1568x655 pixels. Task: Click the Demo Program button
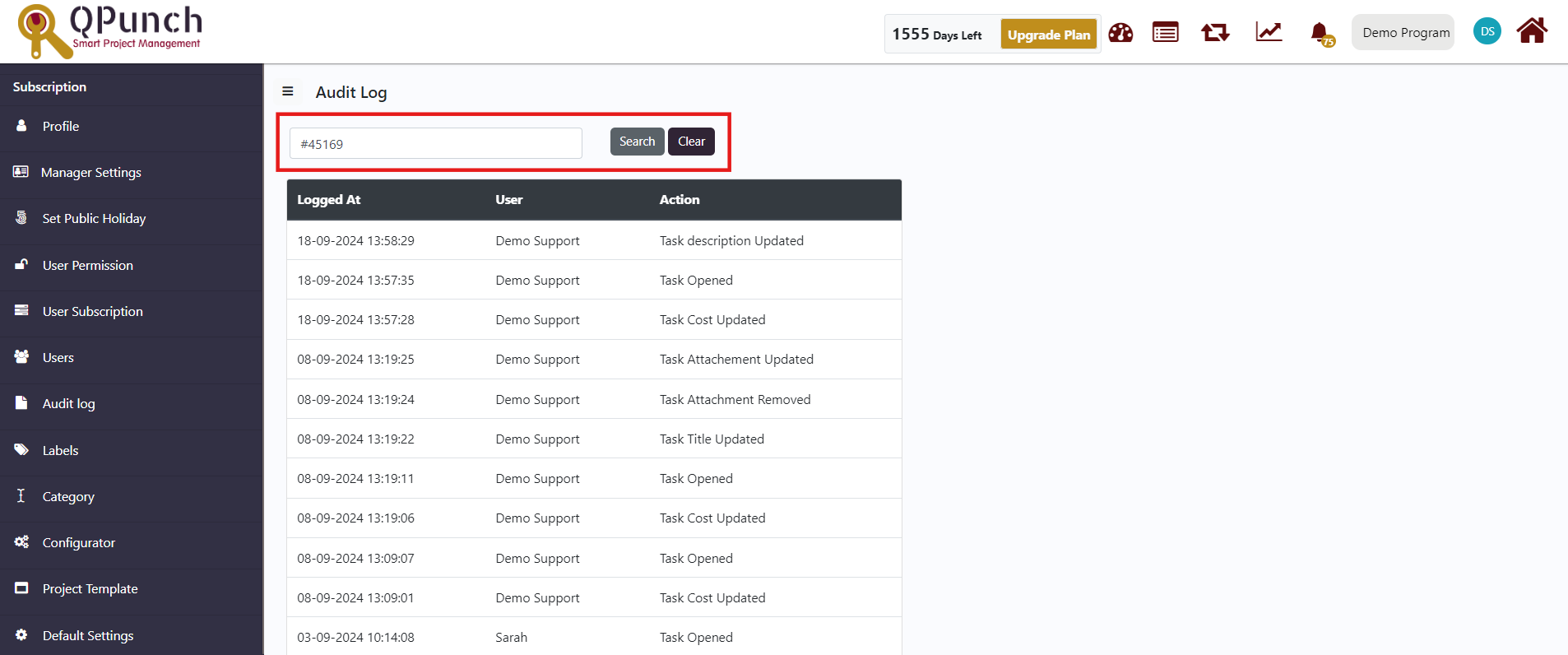tap(1403, 32)
